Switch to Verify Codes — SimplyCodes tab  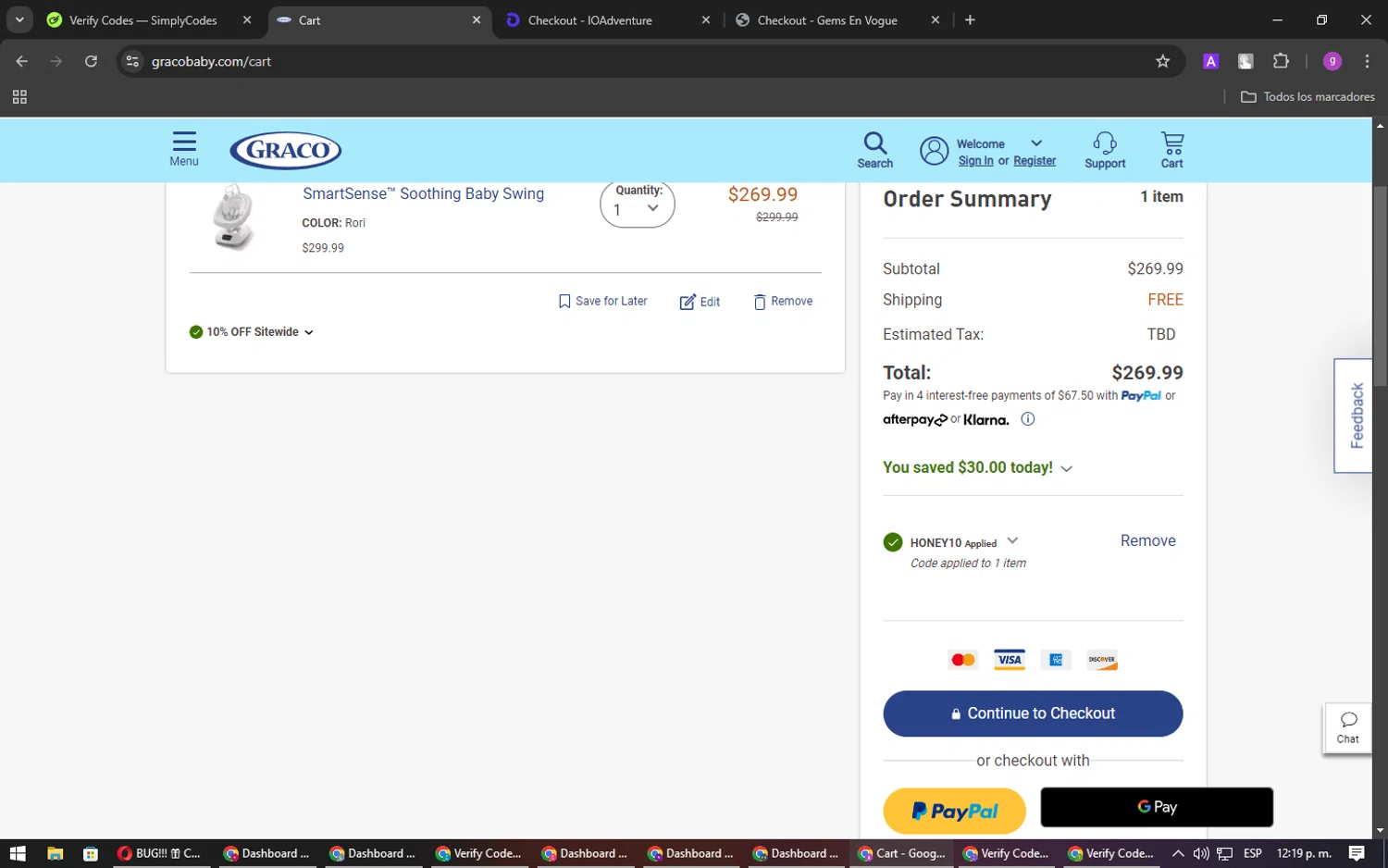pos(142,20)
